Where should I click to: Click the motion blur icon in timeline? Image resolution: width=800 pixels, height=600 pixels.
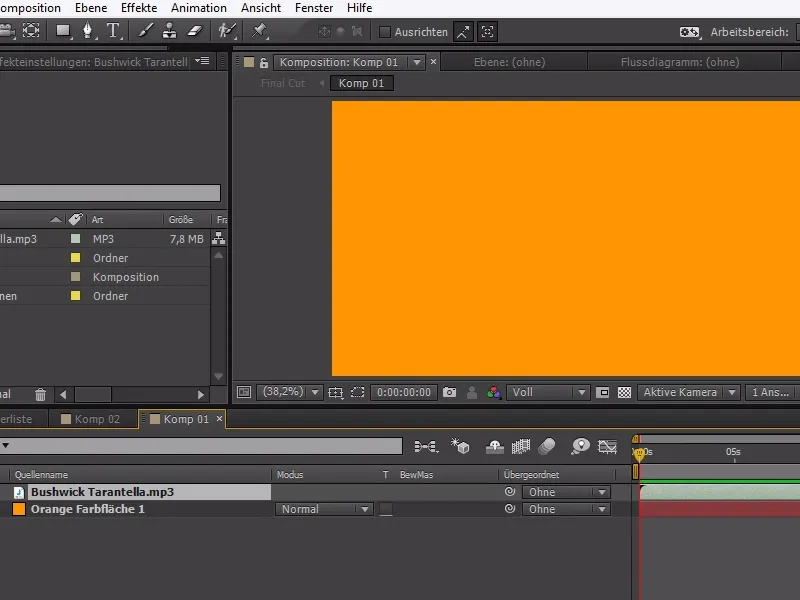(547, 446)
